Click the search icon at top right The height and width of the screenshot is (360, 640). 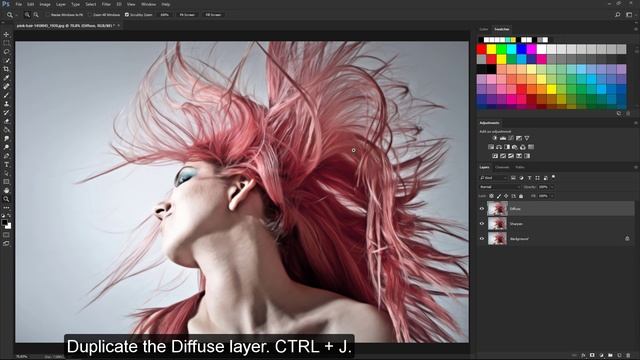coord(618,15)
